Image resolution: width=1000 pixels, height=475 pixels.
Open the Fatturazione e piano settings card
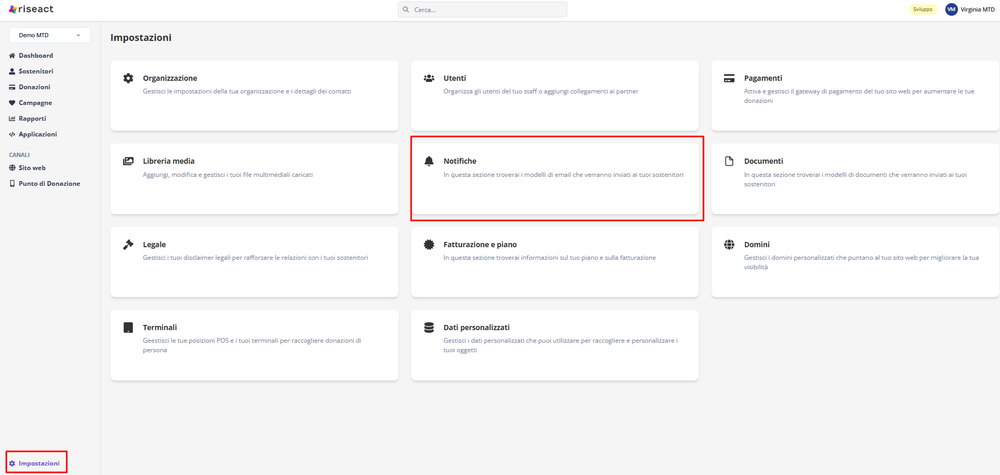click(x=554, y=262)
